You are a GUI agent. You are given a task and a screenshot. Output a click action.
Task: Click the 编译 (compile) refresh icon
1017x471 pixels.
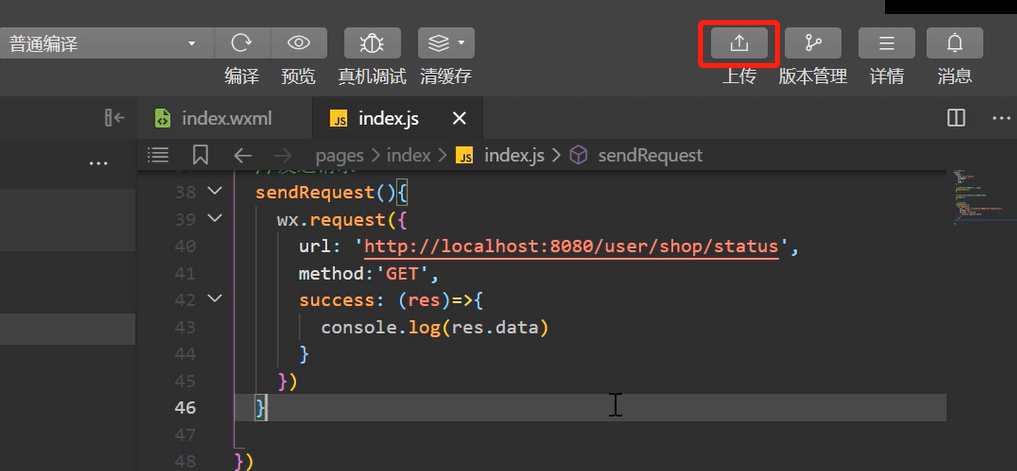pyautogui.click(x=242, y=43)
